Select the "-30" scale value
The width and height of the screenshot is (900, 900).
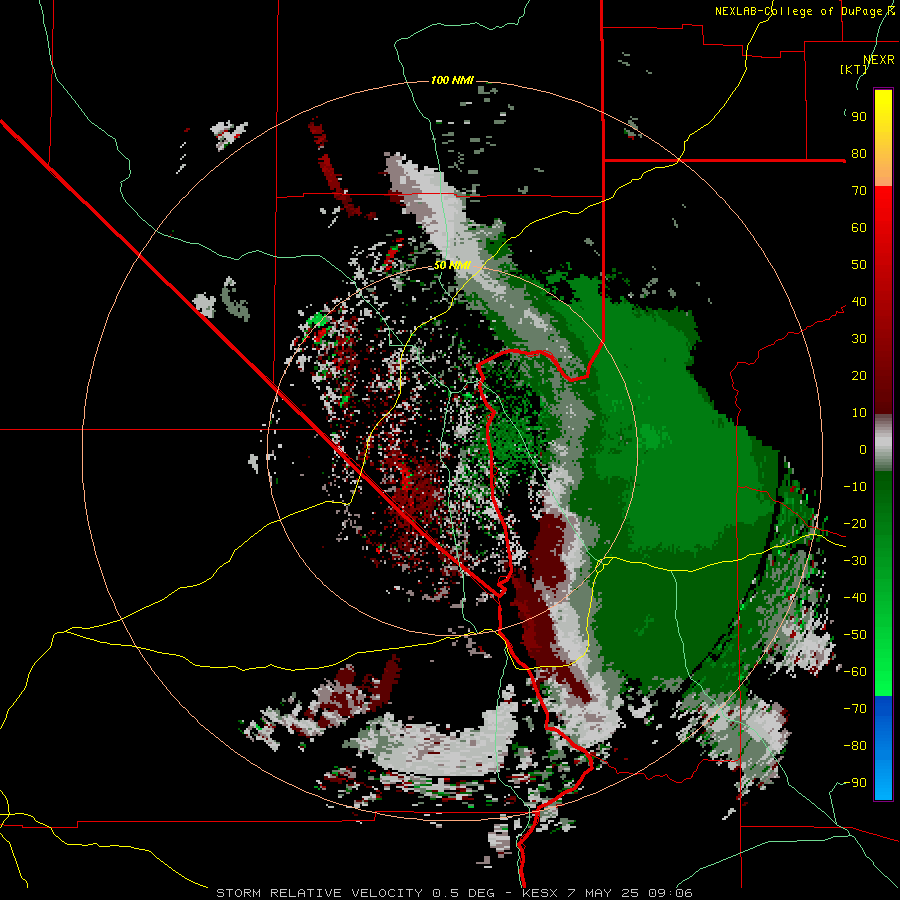[855, 561]
